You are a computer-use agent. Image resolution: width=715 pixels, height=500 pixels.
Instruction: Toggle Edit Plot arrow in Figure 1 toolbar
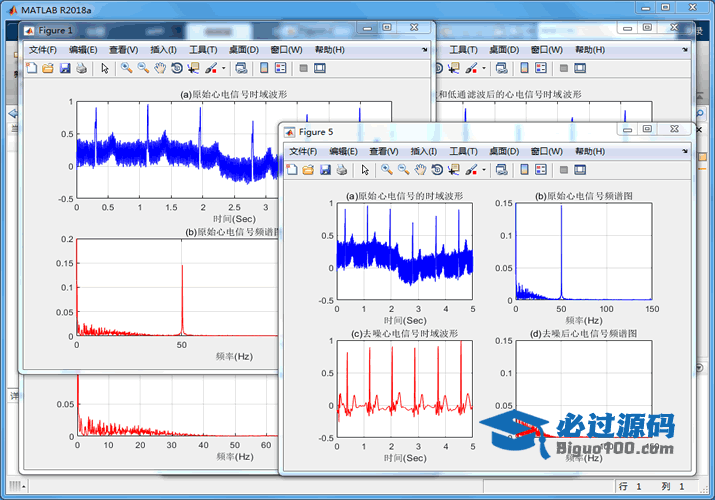105,68
